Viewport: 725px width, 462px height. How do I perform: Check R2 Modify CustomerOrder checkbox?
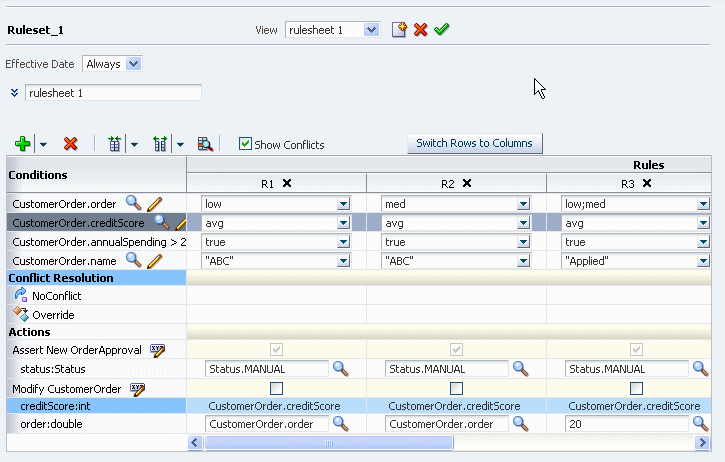coord(456,388)
